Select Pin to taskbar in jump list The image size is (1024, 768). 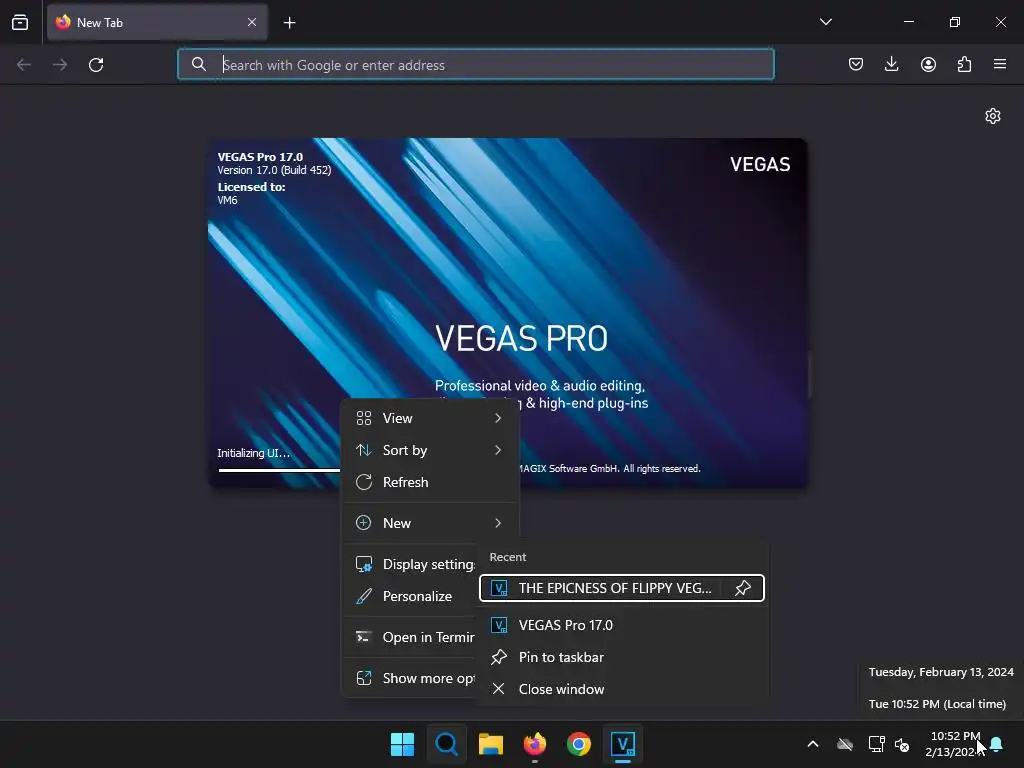click(x=622, y=657)
